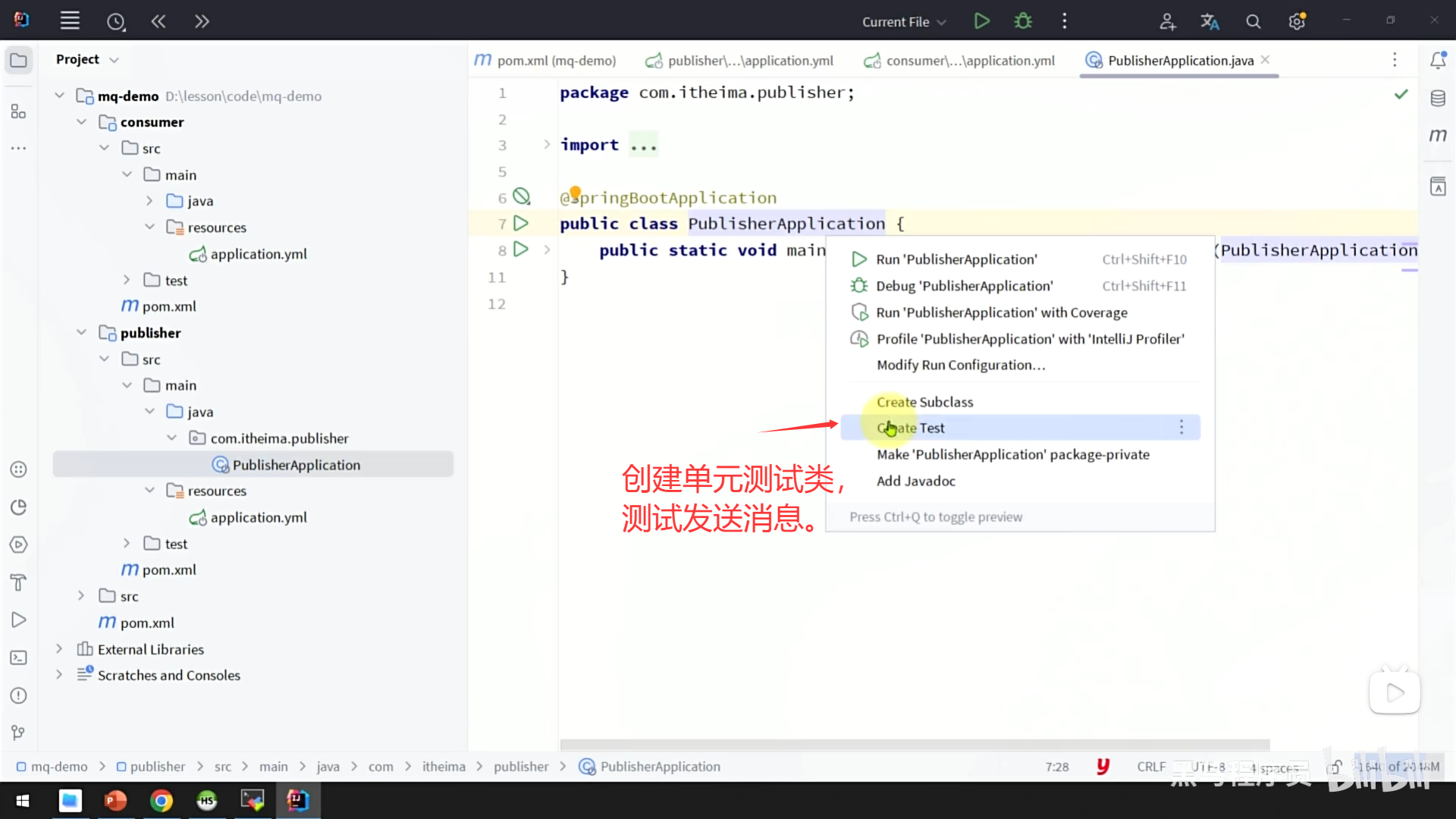Open the Database tool window icon

click(x=1438, y=99)
